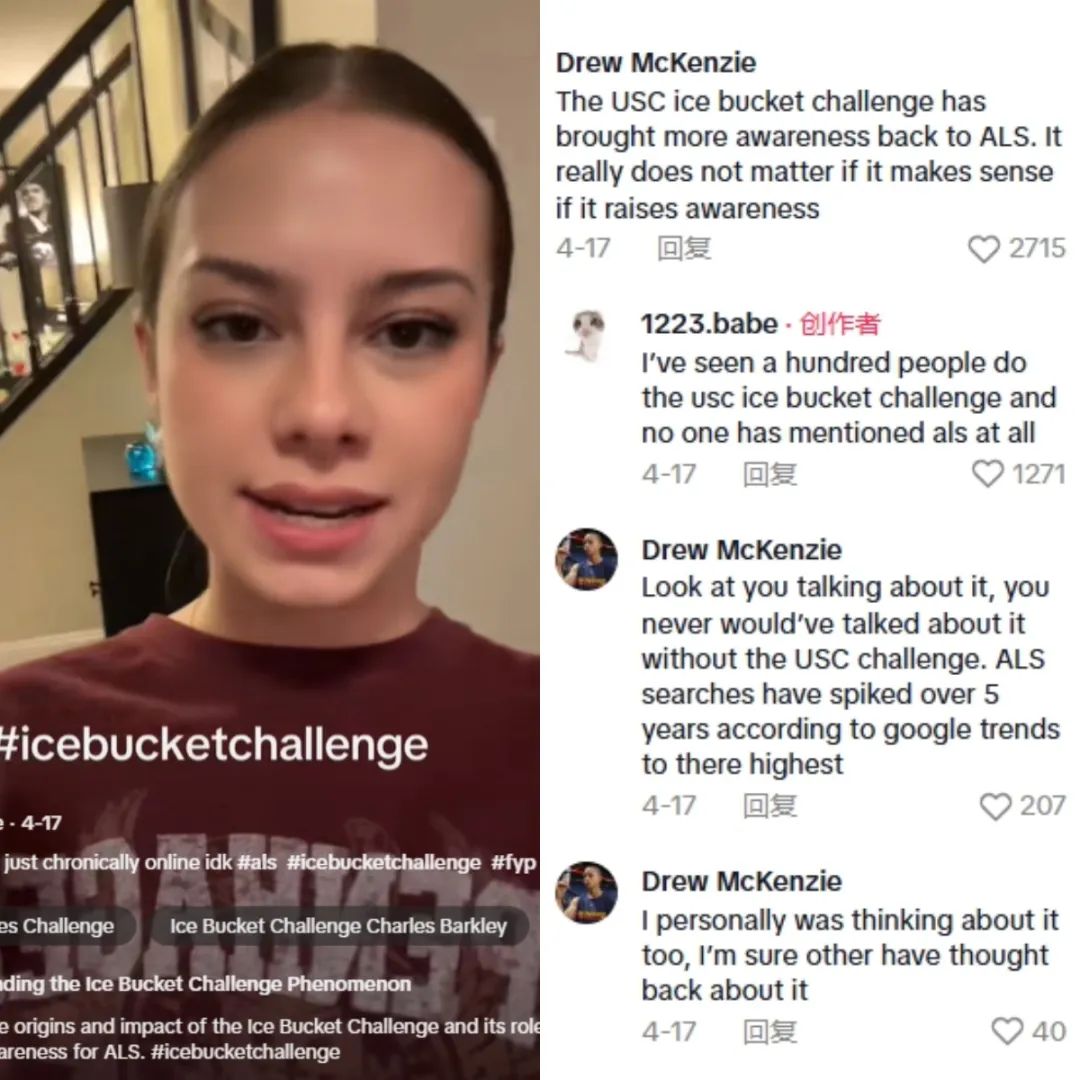This screenshot has height=1080, width=1080.
Task: Open the top Drew McKenzie username
Action: [x=656, y=63]
